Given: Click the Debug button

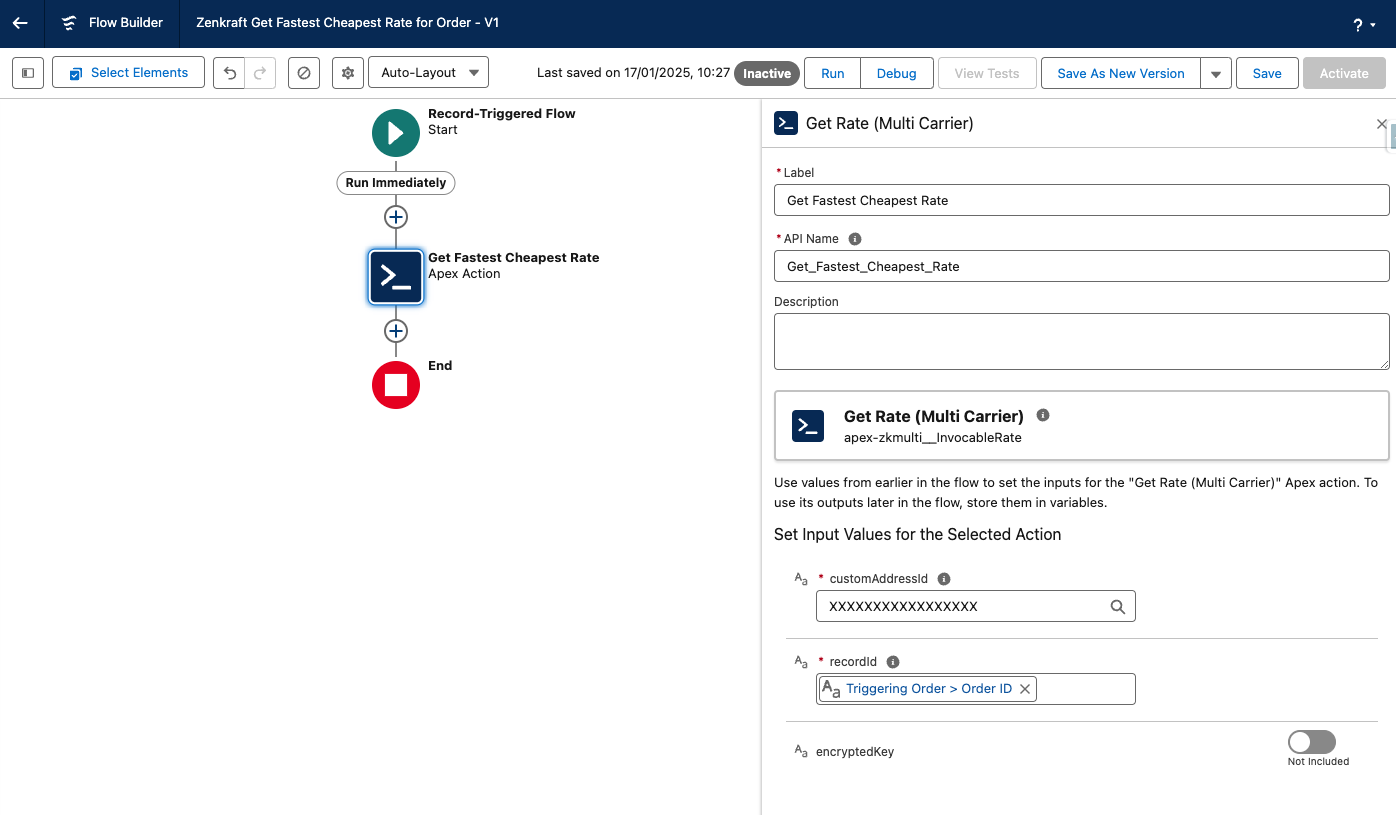Looking at the screenshot, I should coord(897,73).
